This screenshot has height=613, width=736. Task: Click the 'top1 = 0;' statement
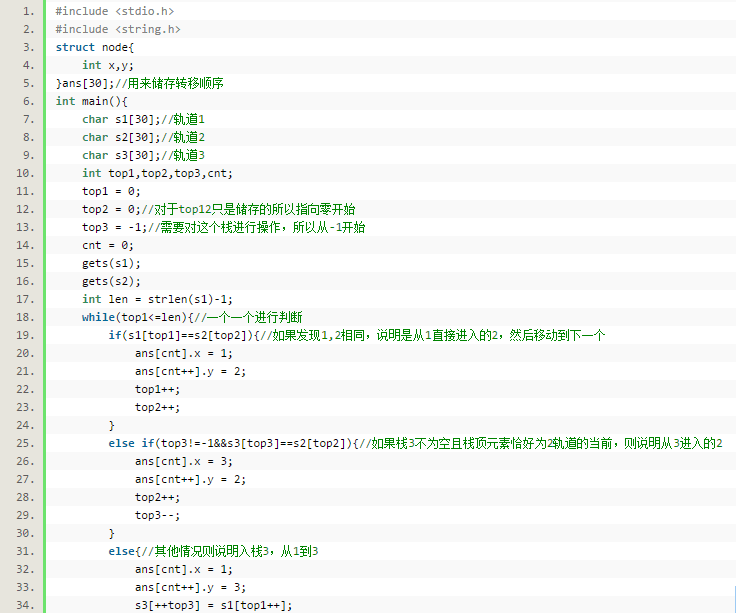pyautogui.click(x=111, y=191)
